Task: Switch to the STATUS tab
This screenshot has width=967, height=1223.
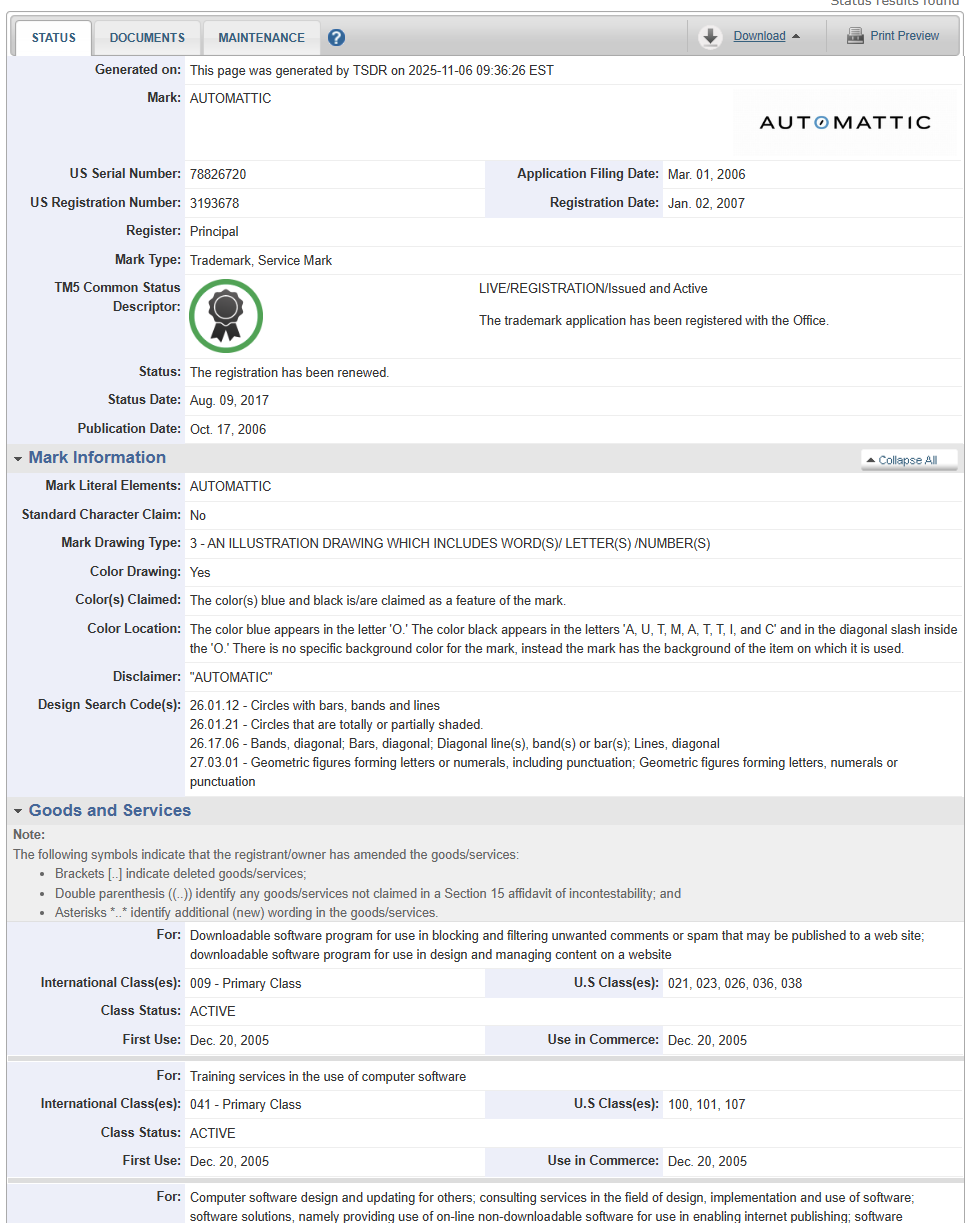Action: (53, 38)
